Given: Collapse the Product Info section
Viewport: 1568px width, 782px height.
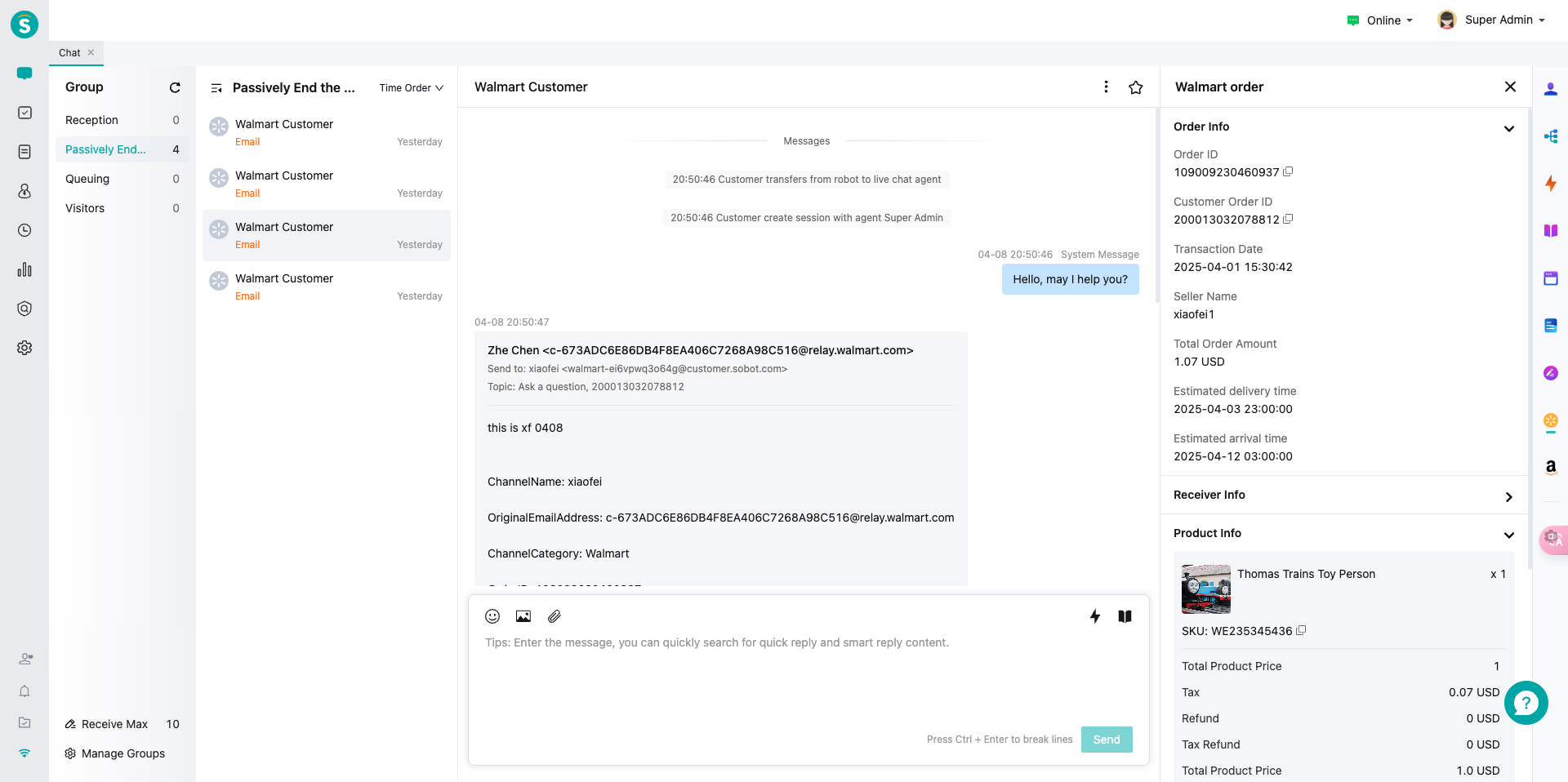Looking at the screenshot, I should 1508,535.
